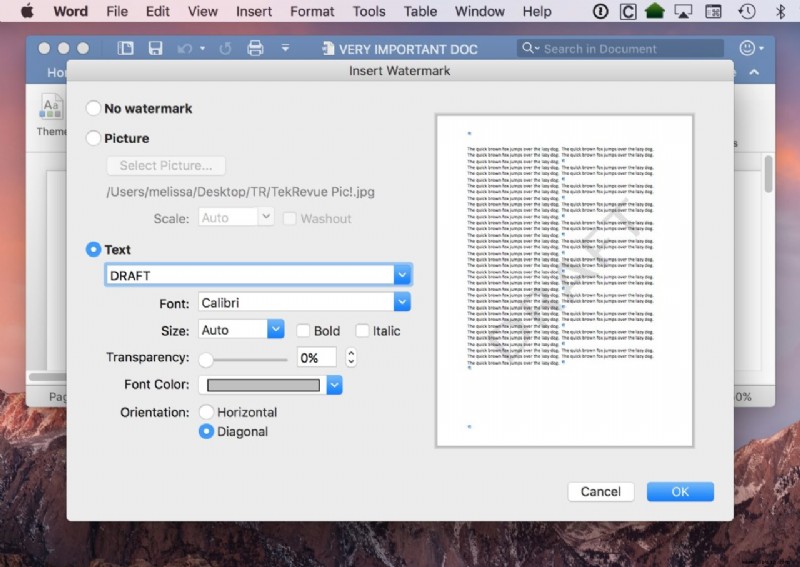Open the View menu
The height and width of the screenshot is (567, 800).
203,11
